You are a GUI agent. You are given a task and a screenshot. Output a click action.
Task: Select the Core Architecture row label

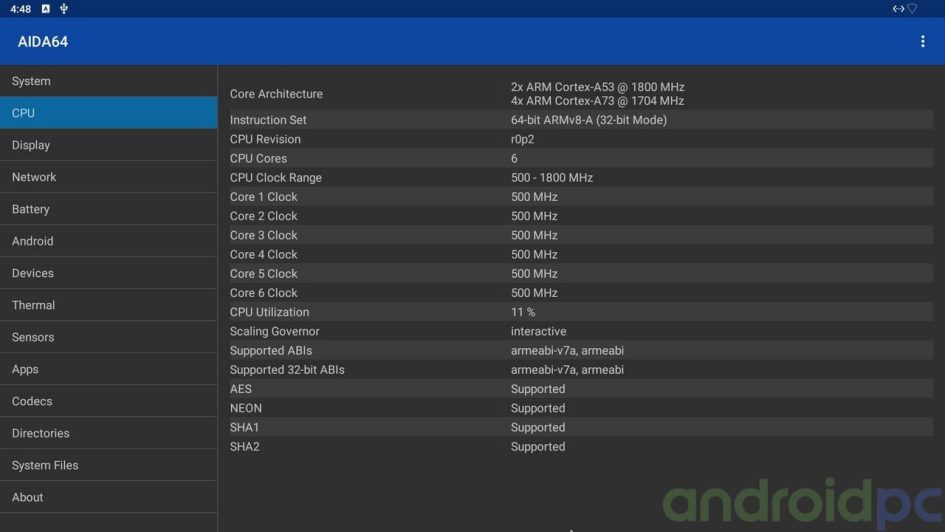point(276,94)
